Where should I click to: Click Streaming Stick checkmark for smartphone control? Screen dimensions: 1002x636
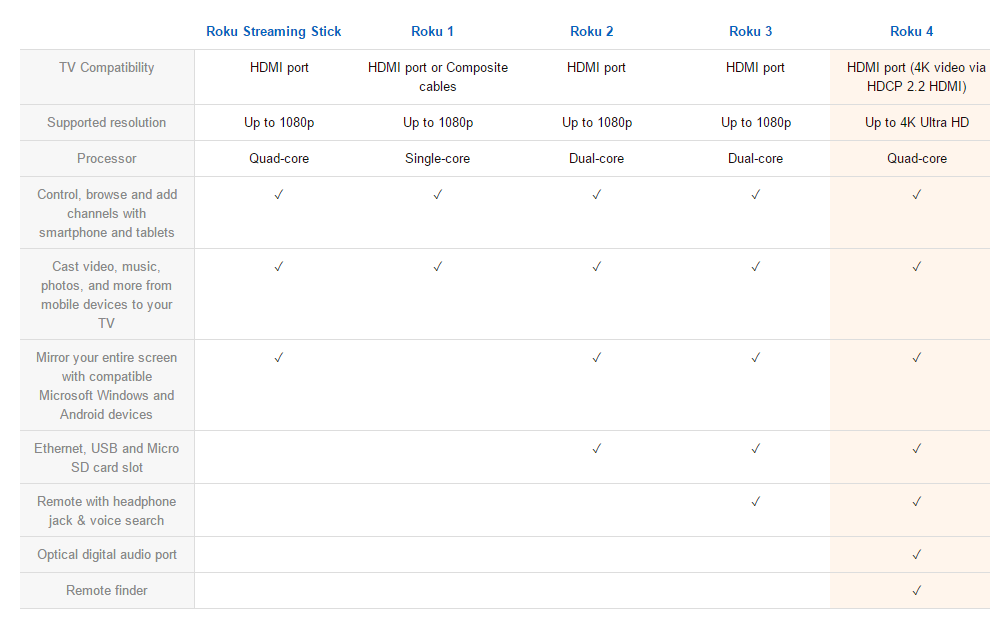click(x=279, y=194)
